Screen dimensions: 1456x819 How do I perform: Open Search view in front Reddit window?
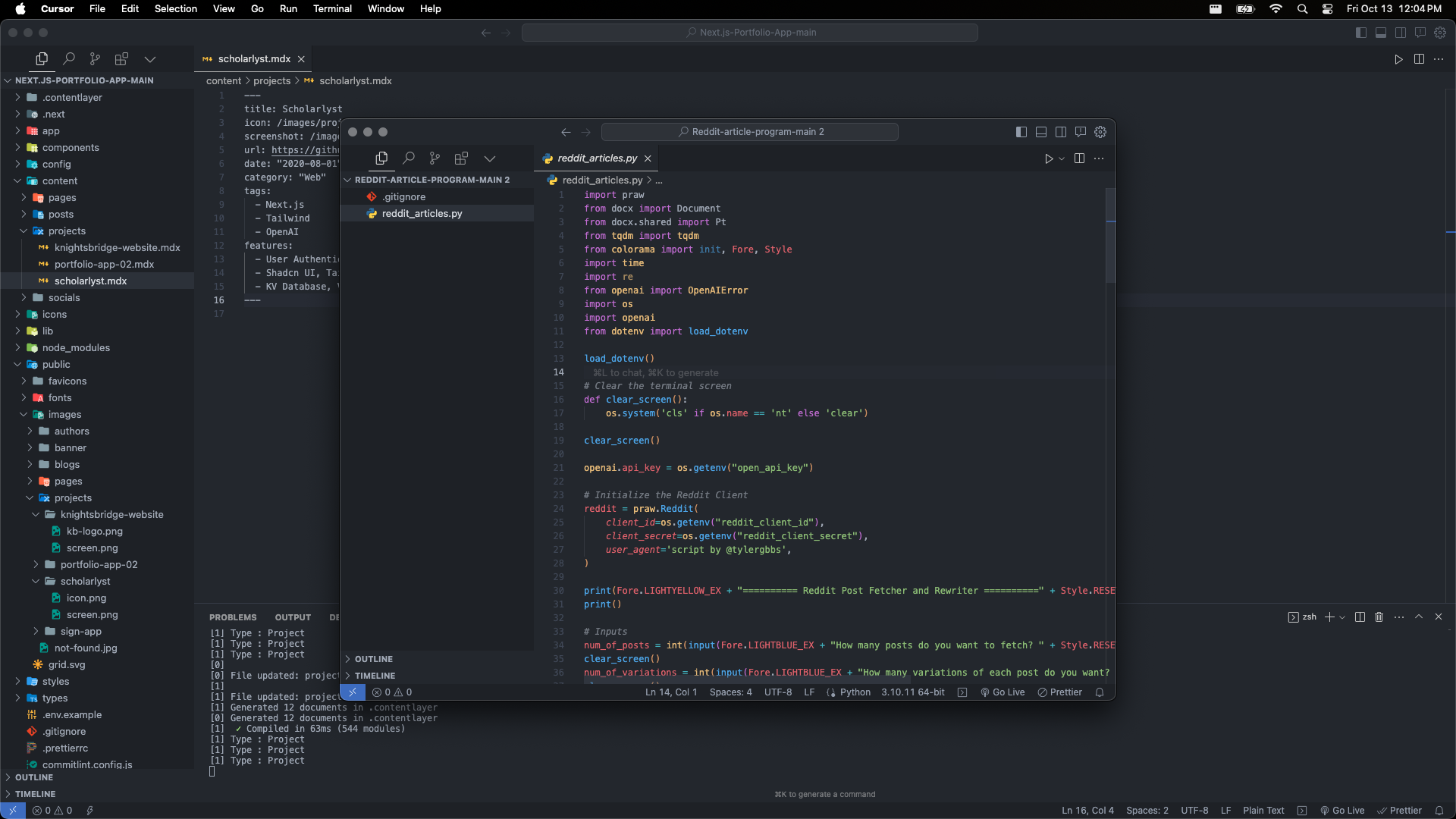pos(409,158)
